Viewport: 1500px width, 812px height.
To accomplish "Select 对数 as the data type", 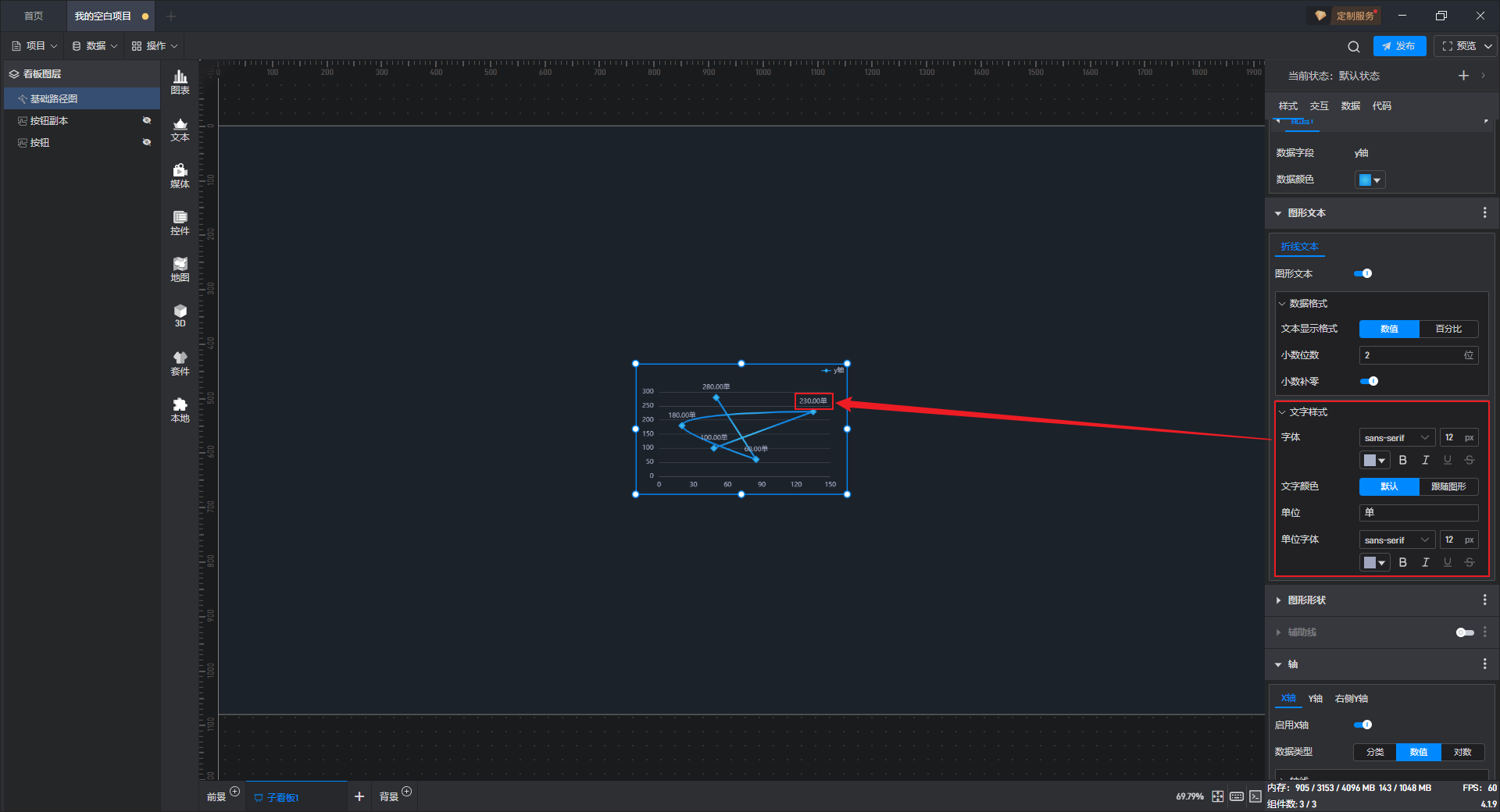I will click(1462, 753).
